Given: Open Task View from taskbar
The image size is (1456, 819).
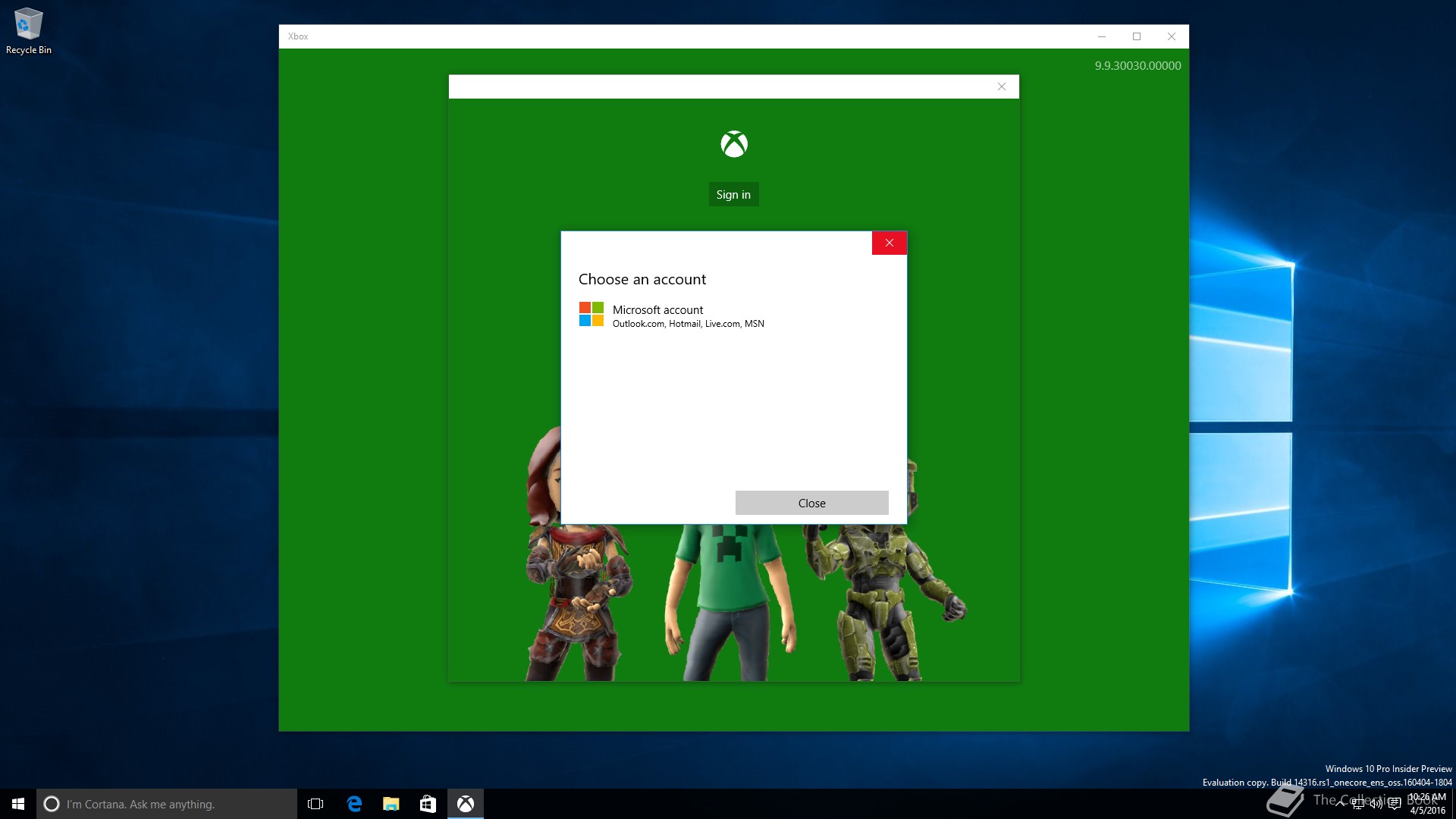Looking at the screenshot, I should (315, 804).
